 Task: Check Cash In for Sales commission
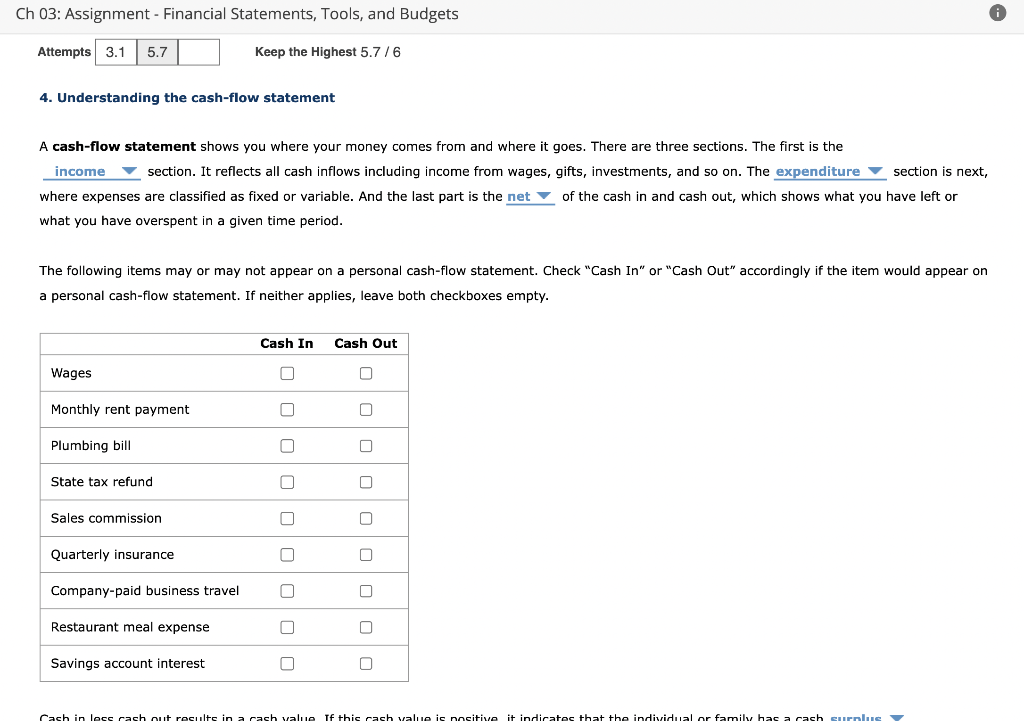pos(287,518)
